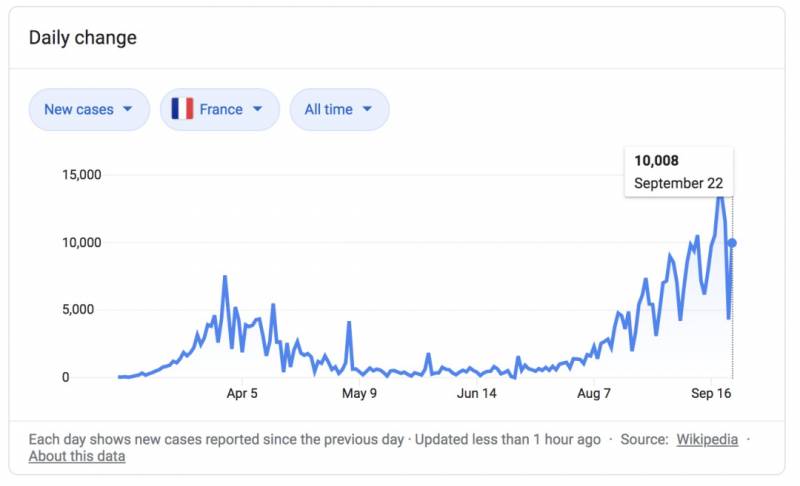Click the Sep 16 axis label

711,394
